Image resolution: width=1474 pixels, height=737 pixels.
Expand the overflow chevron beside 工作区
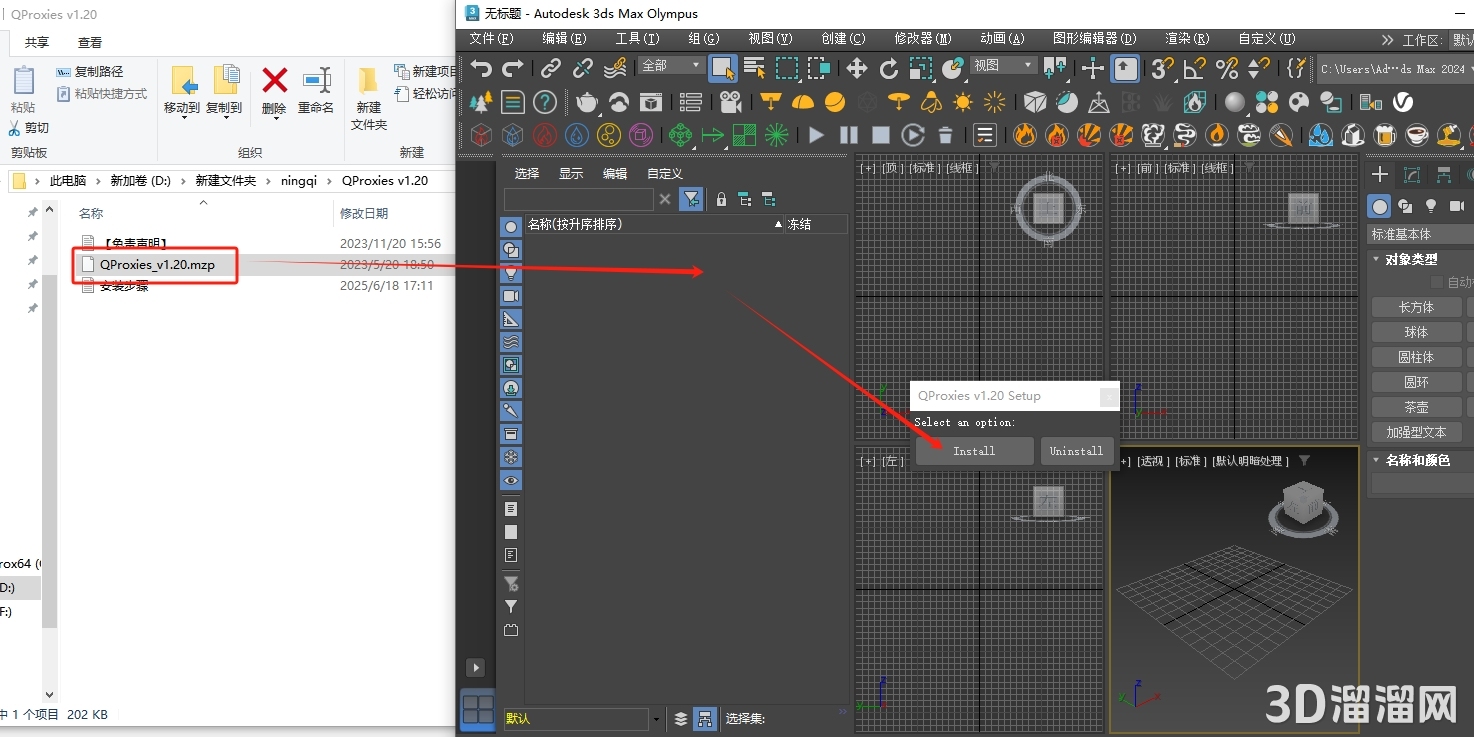click(1387, 40)
